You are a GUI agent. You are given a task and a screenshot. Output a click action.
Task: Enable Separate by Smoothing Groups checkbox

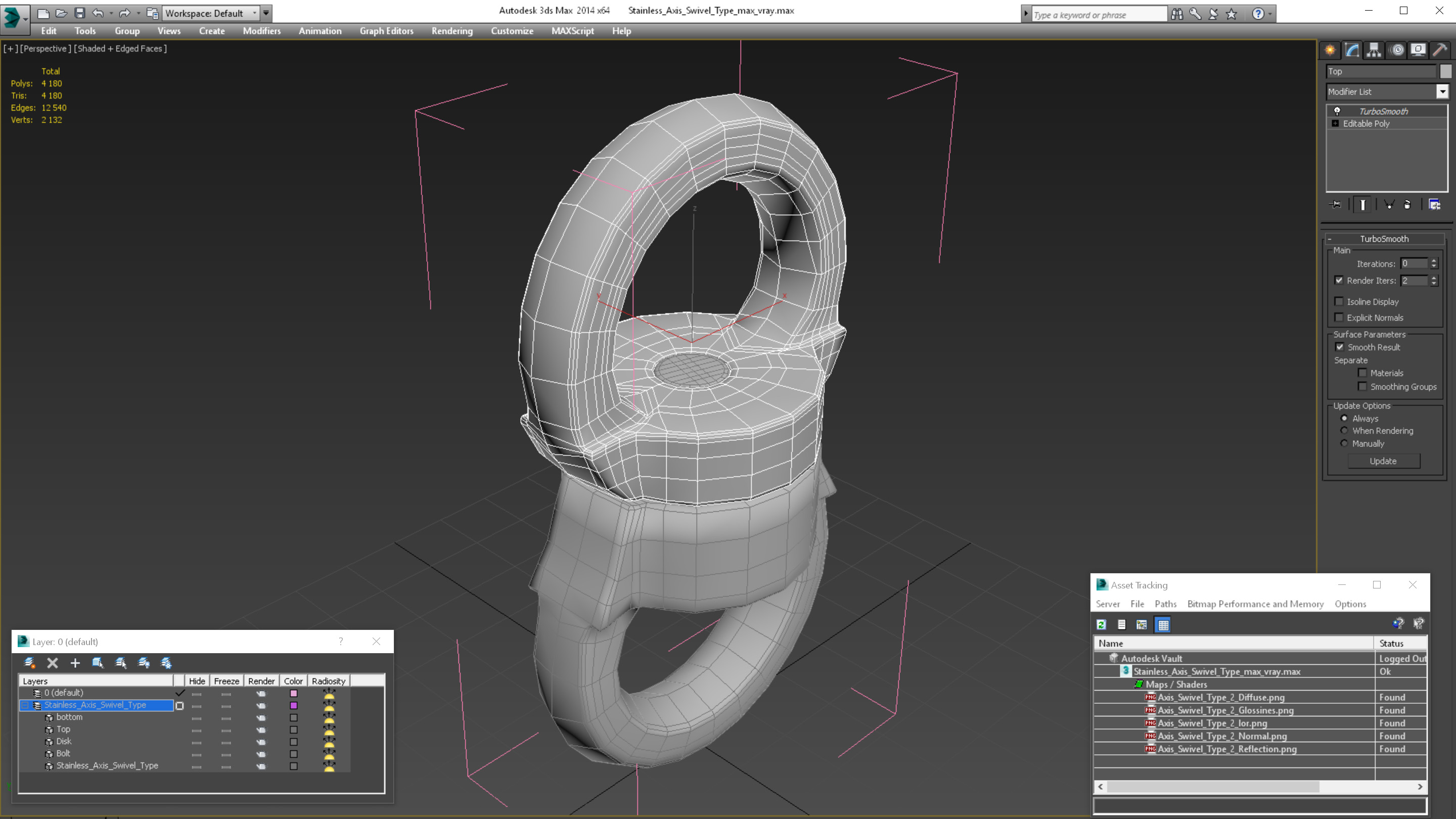1362,387
